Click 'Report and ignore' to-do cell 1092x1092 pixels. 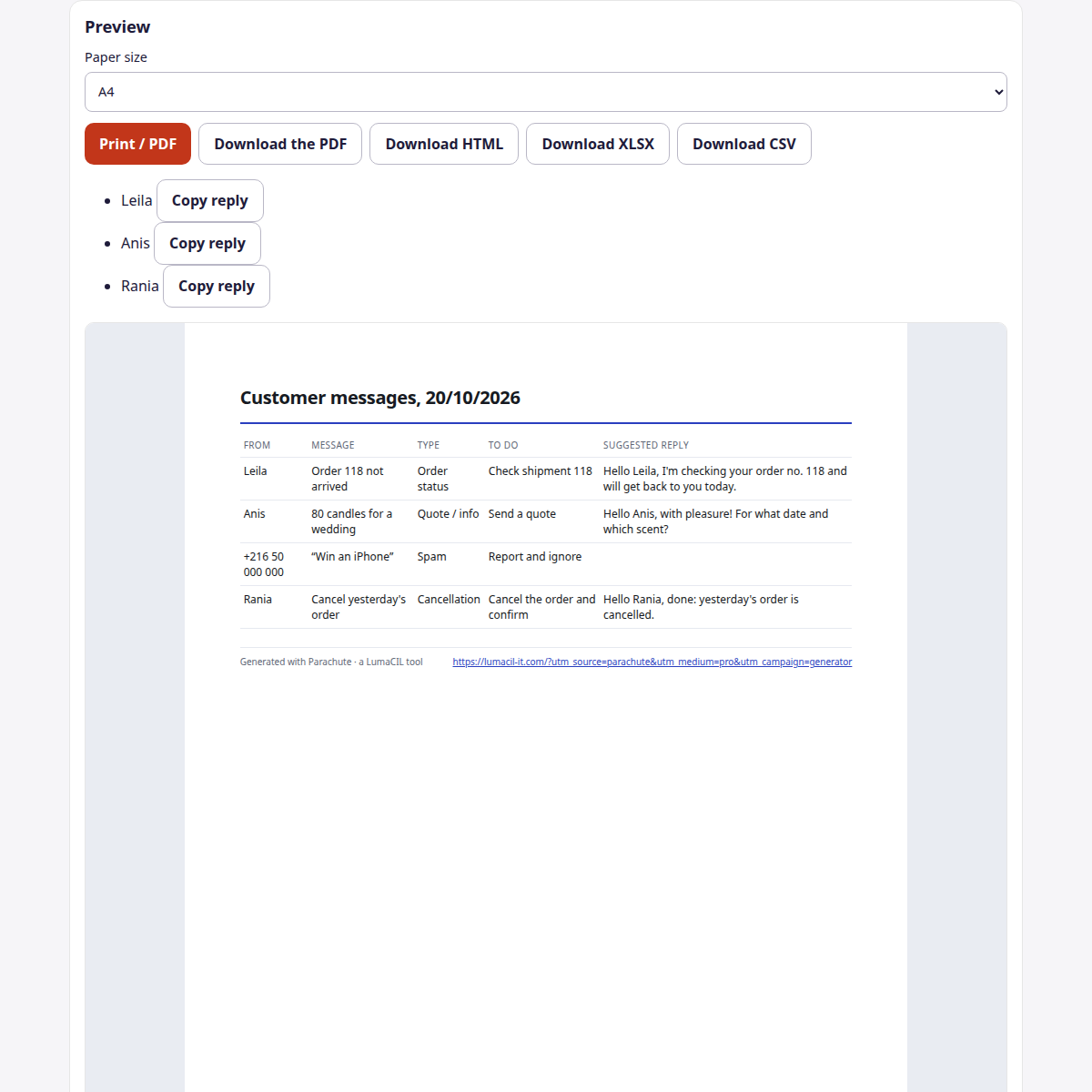point(535,556)
